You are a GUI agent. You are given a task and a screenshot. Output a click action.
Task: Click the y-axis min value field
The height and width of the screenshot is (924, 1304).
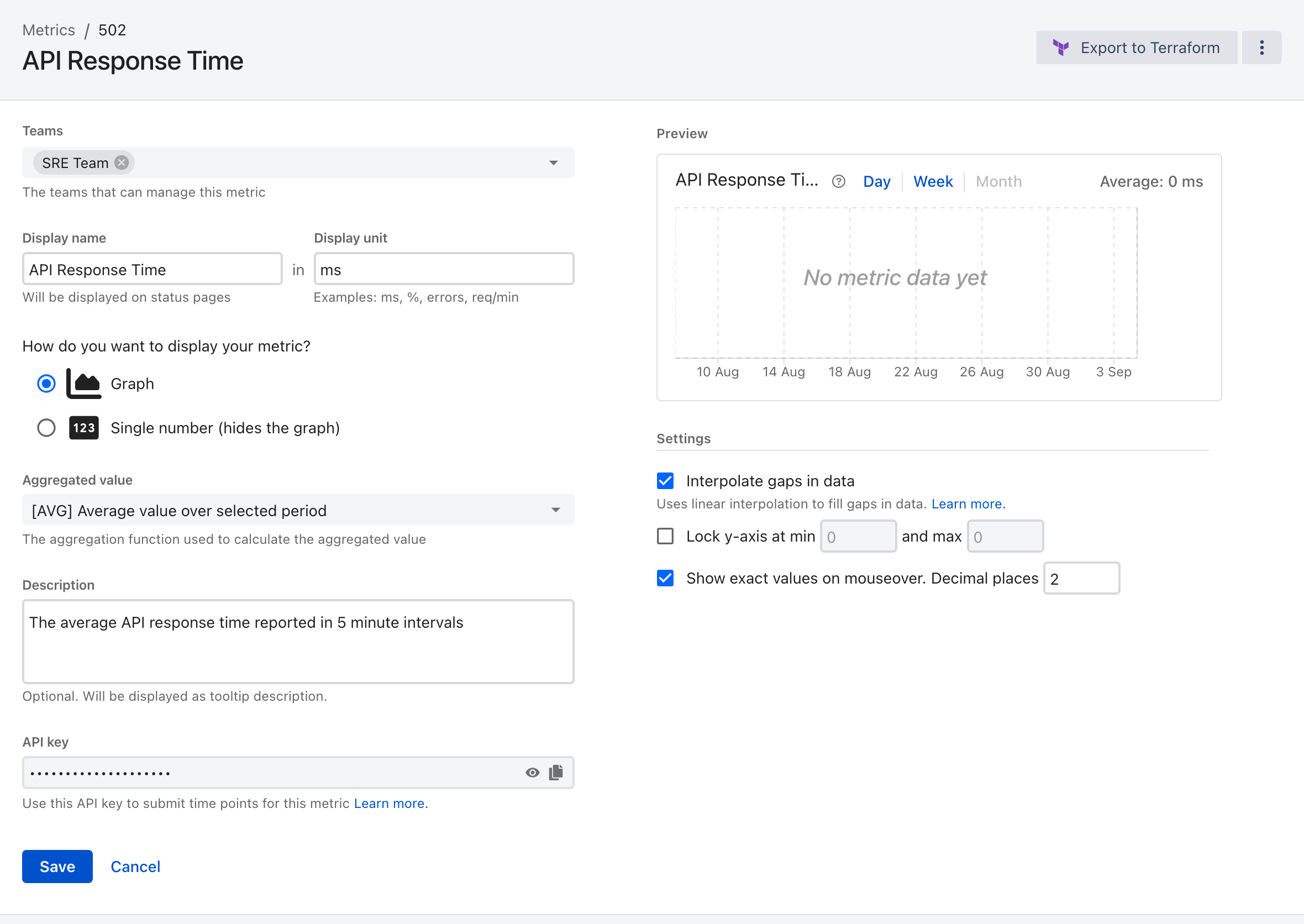858,537
